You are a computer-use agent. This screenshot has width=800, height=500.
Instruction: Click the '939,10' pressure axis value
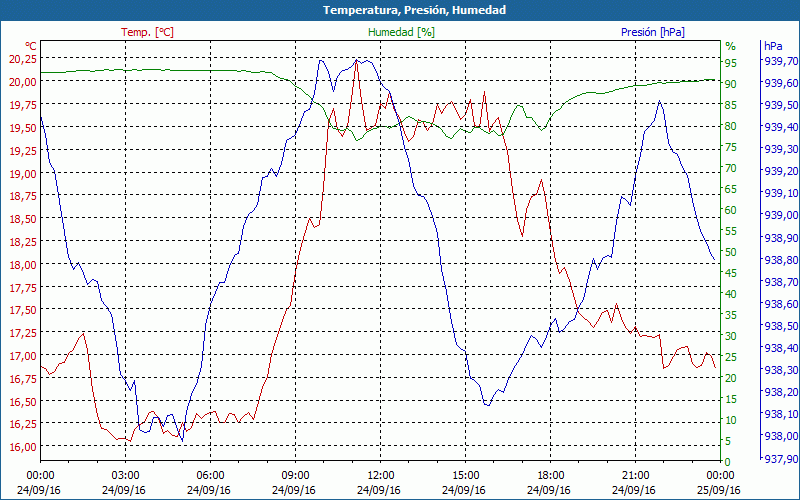click(x=780, y=193)
